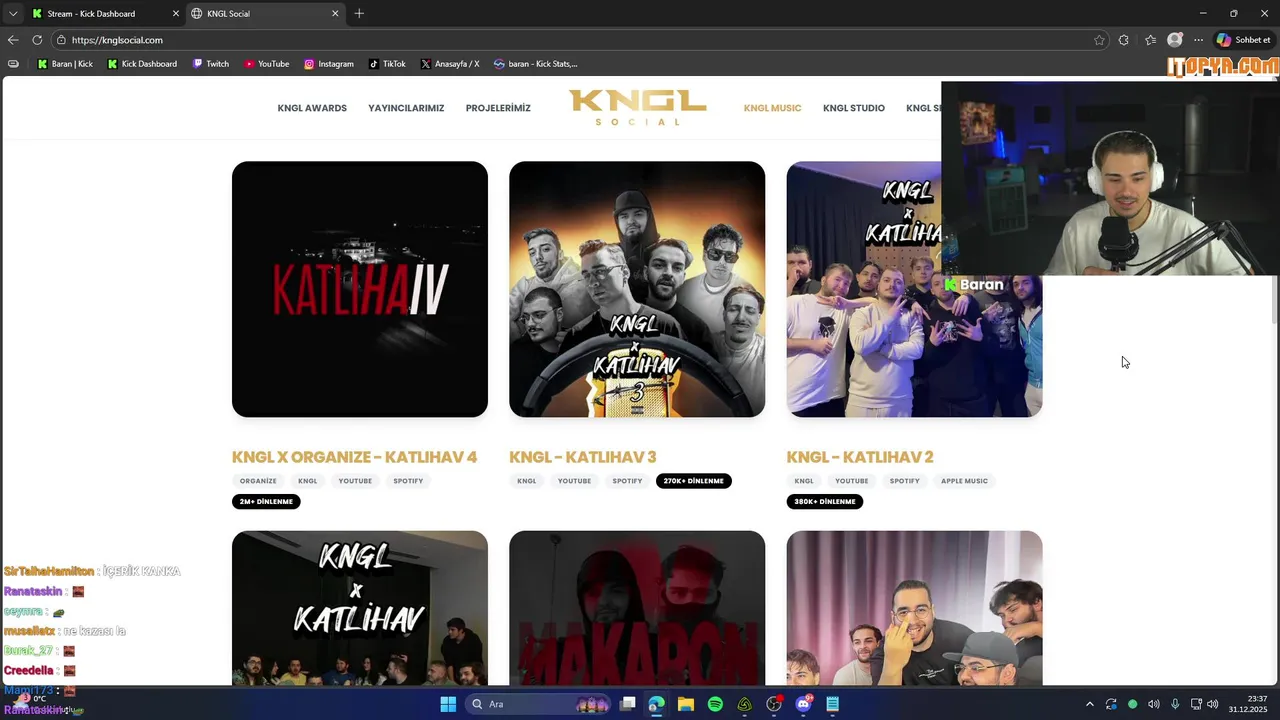Image resolution: width=1280 pixels, height=720 pixels.
Task: Open the browser profile avatar
Action: (x=1175, y=40)
